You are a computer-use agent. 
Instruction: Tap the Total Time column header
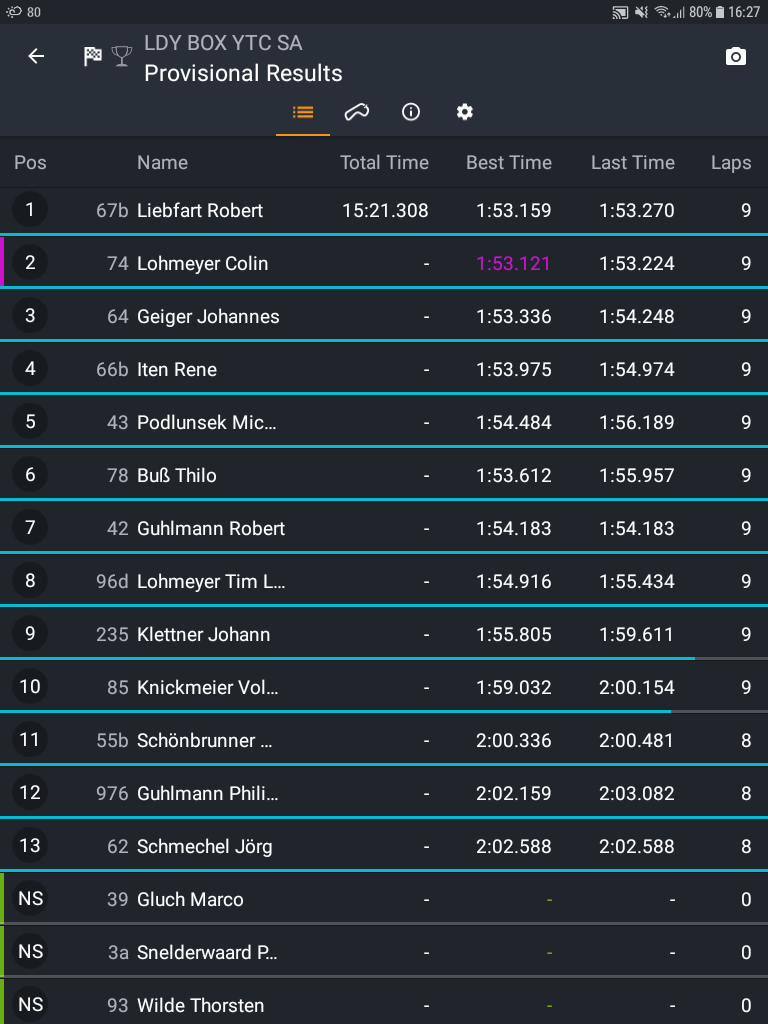tap(384, 163)
